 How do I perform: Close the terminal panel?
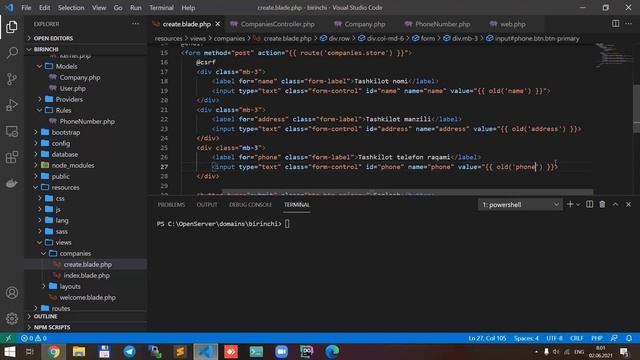629,204
